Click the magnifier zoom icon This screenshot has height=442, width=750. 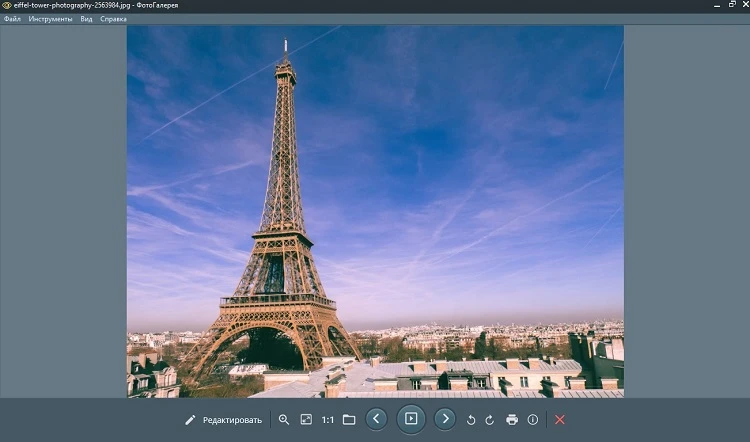pos(284,420)
